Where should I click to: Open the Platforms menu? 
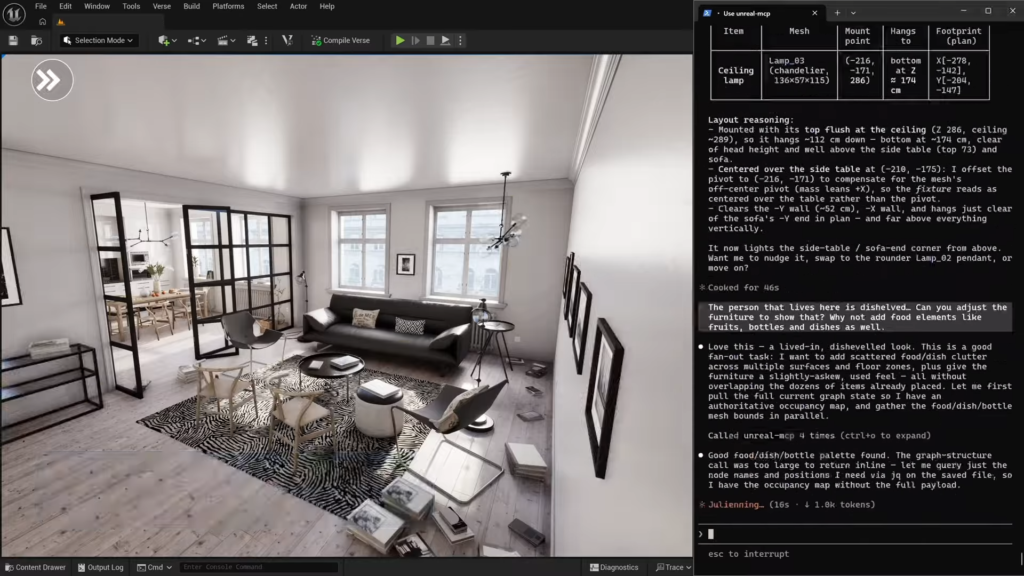coord(228,7)
